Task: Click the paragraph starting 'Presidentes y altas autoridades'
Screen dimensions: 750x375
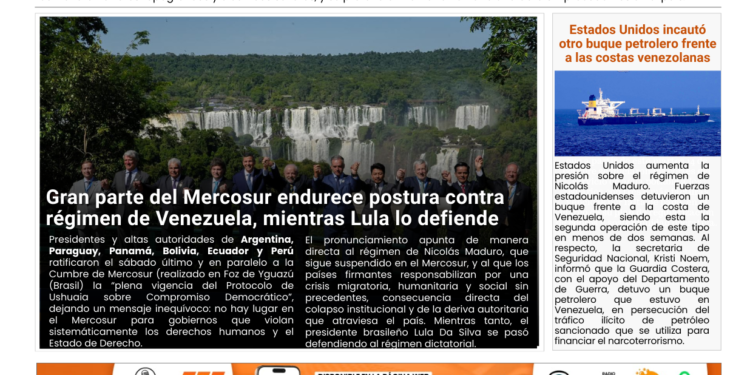Action: point(171,292)
